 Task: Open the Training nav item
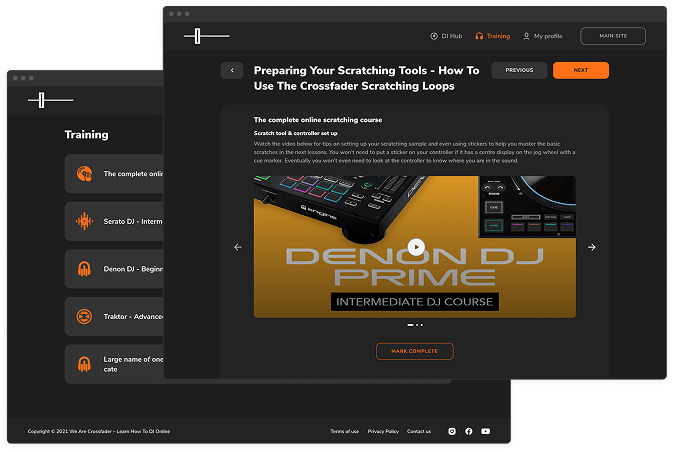point(493,36)
